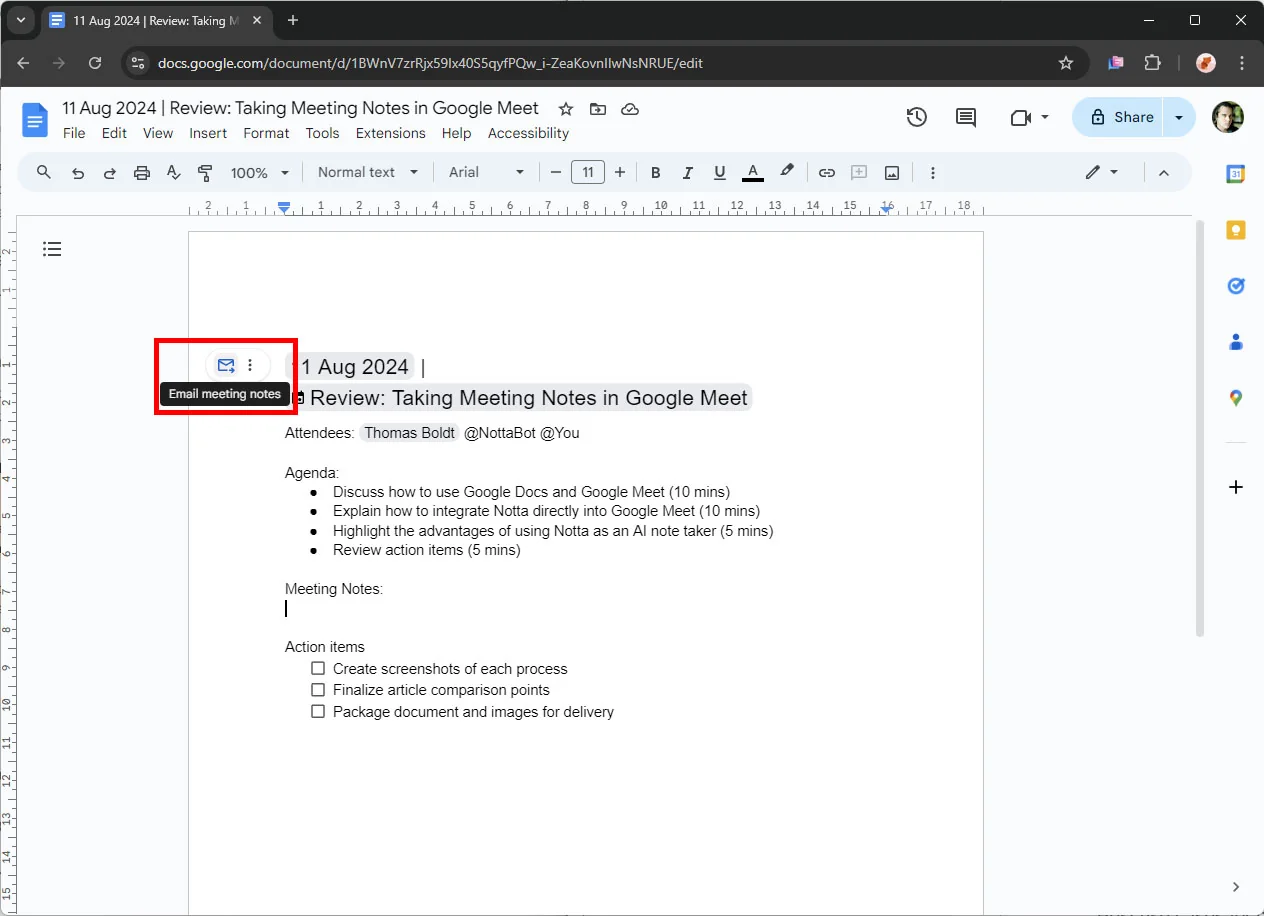Open the Edit menu

point(114,133)
